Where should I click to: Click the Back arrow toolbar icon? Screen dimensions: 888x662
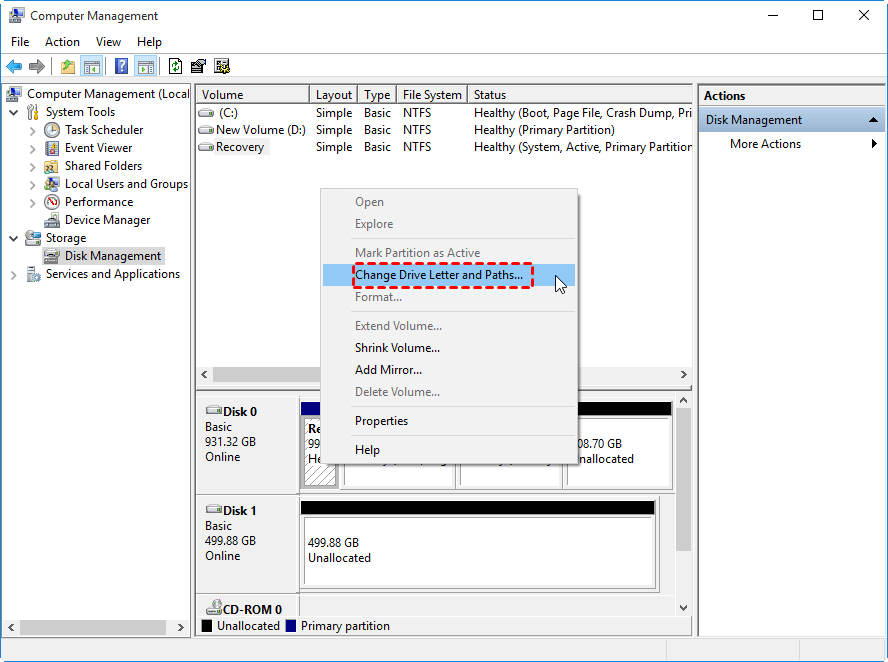(x=14, y=67)
